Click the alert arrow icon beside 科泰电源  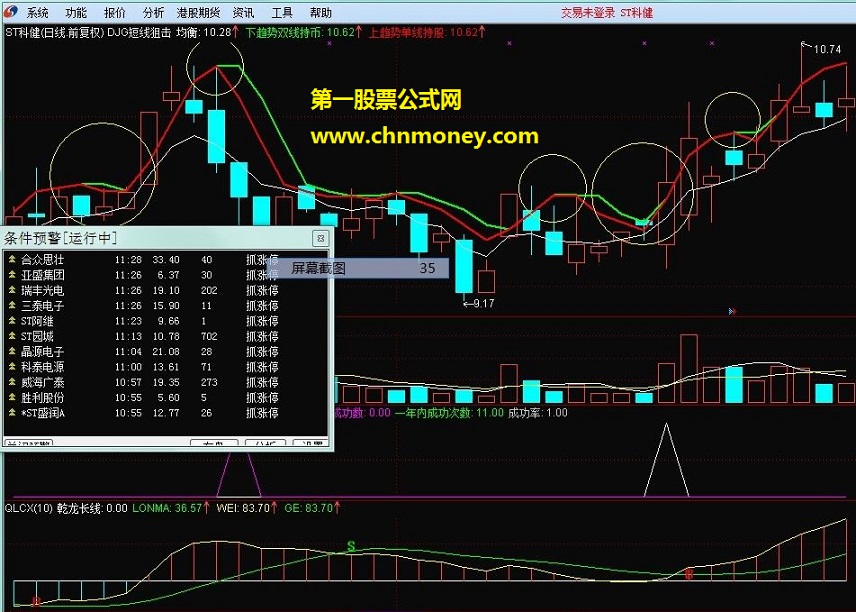[11, 366]
